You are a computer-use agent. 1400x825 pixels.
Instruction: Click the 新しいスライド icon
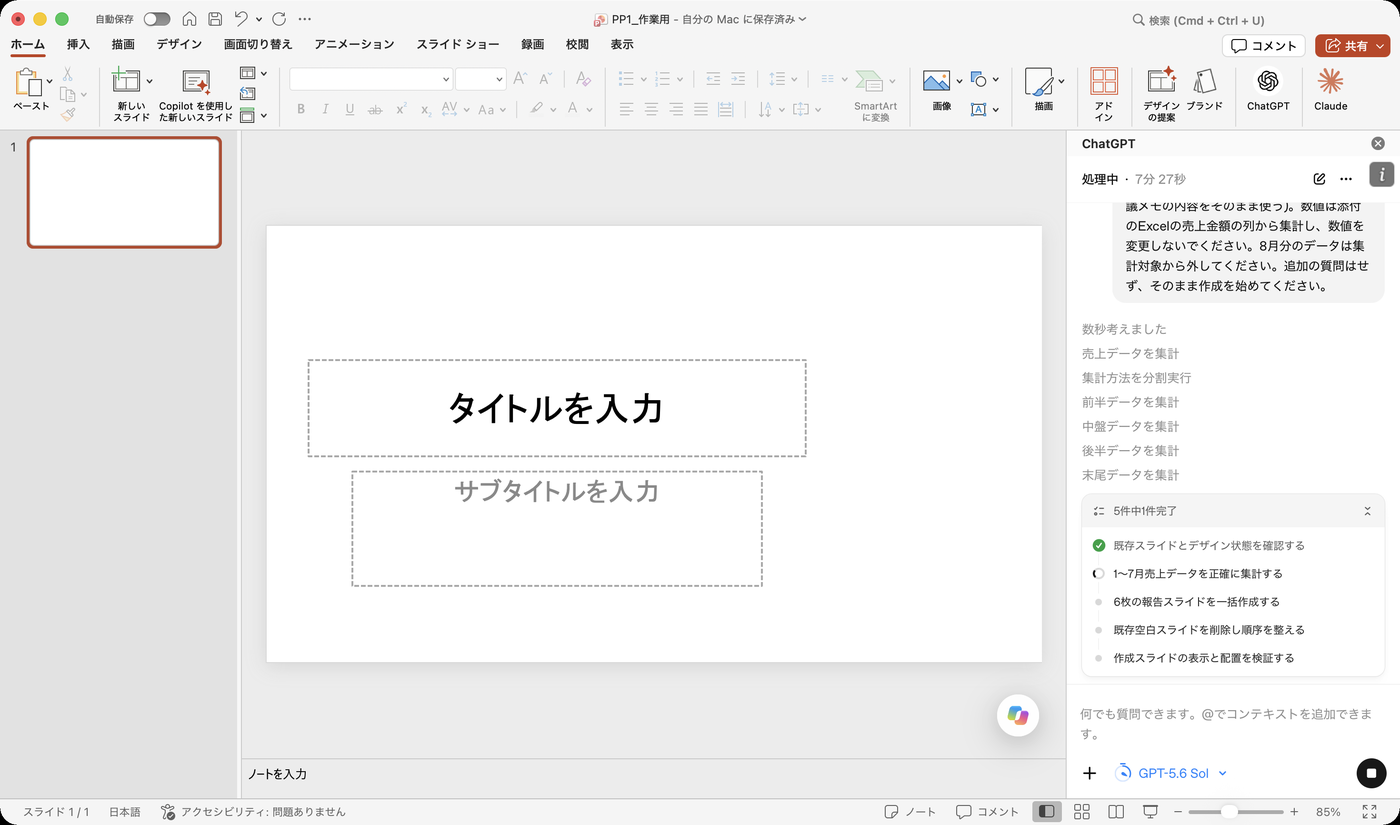[126, 81]
